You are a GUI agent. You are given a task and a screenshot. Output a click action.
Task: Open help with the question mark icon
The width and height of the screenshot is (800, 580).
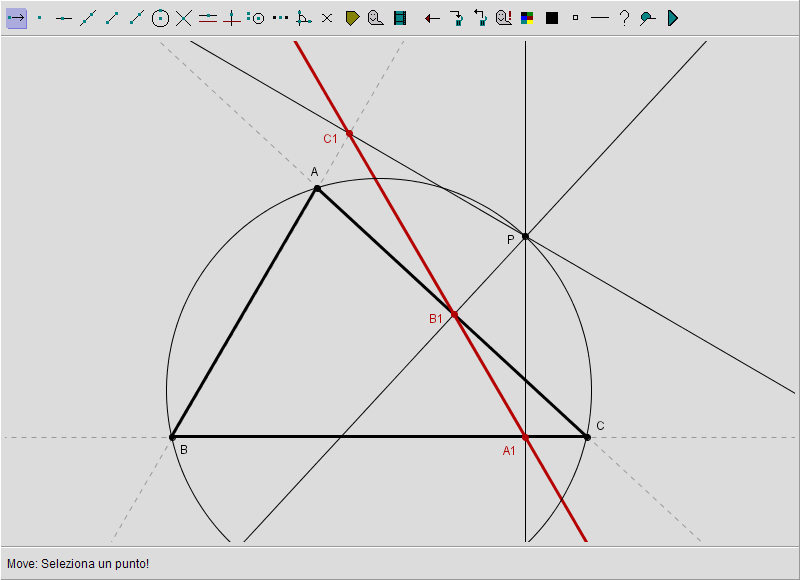tap(624, 18)
